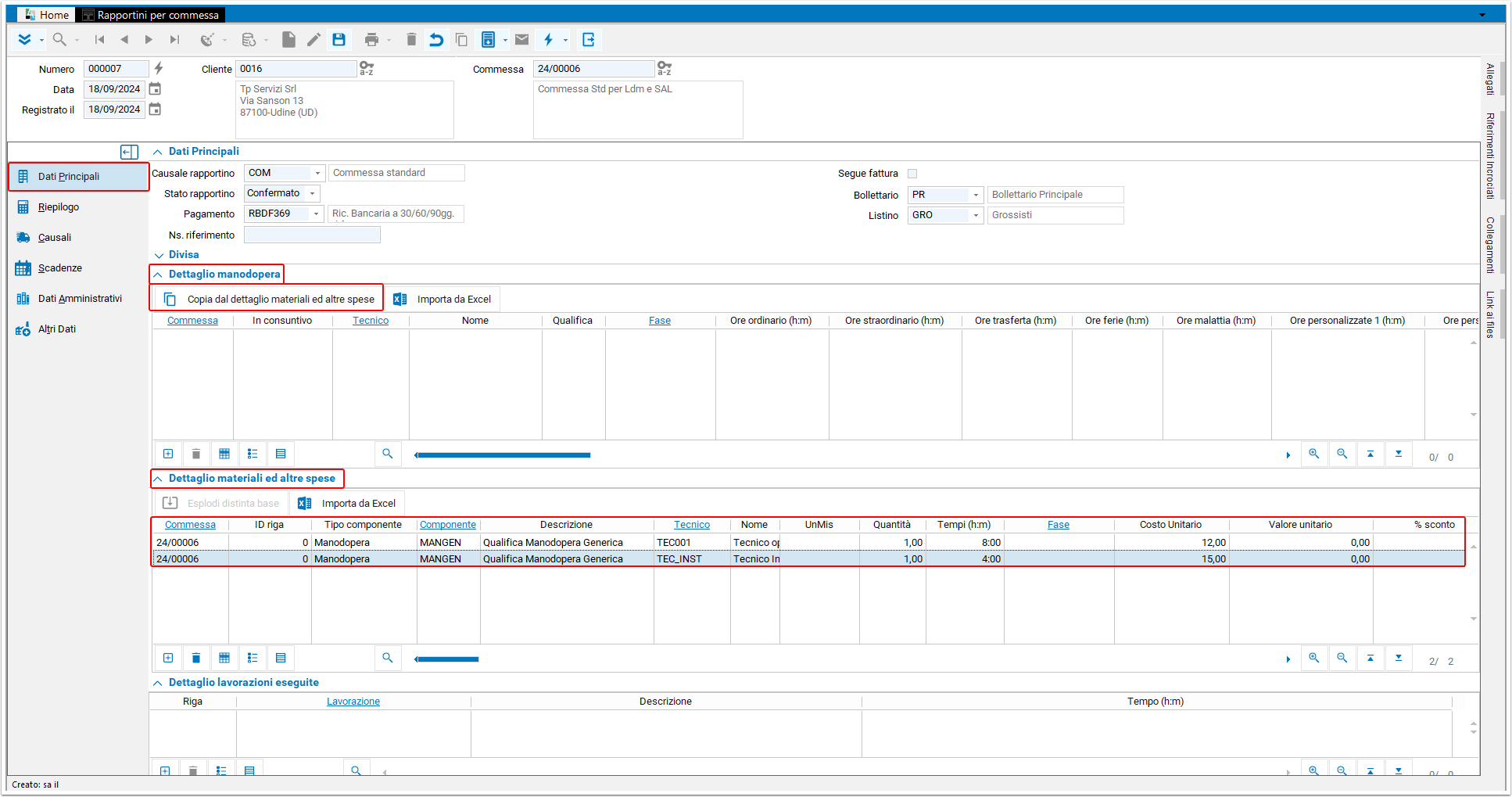Collapse Dettaglio manodopera section
This screenshot has width=1512, height=797.
[x=158, y=275]
